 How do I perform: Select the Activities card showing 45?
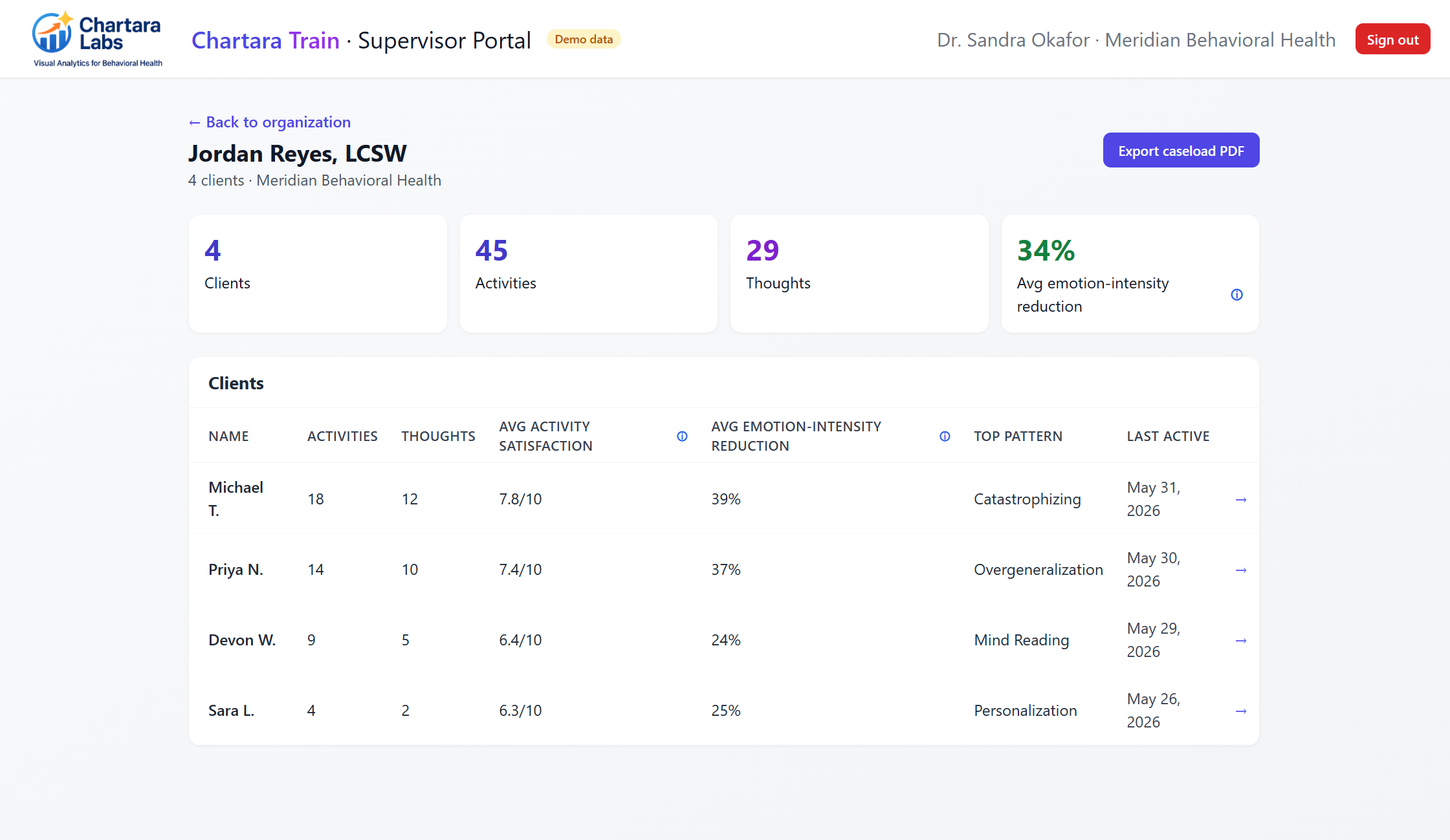click(588, 274)
